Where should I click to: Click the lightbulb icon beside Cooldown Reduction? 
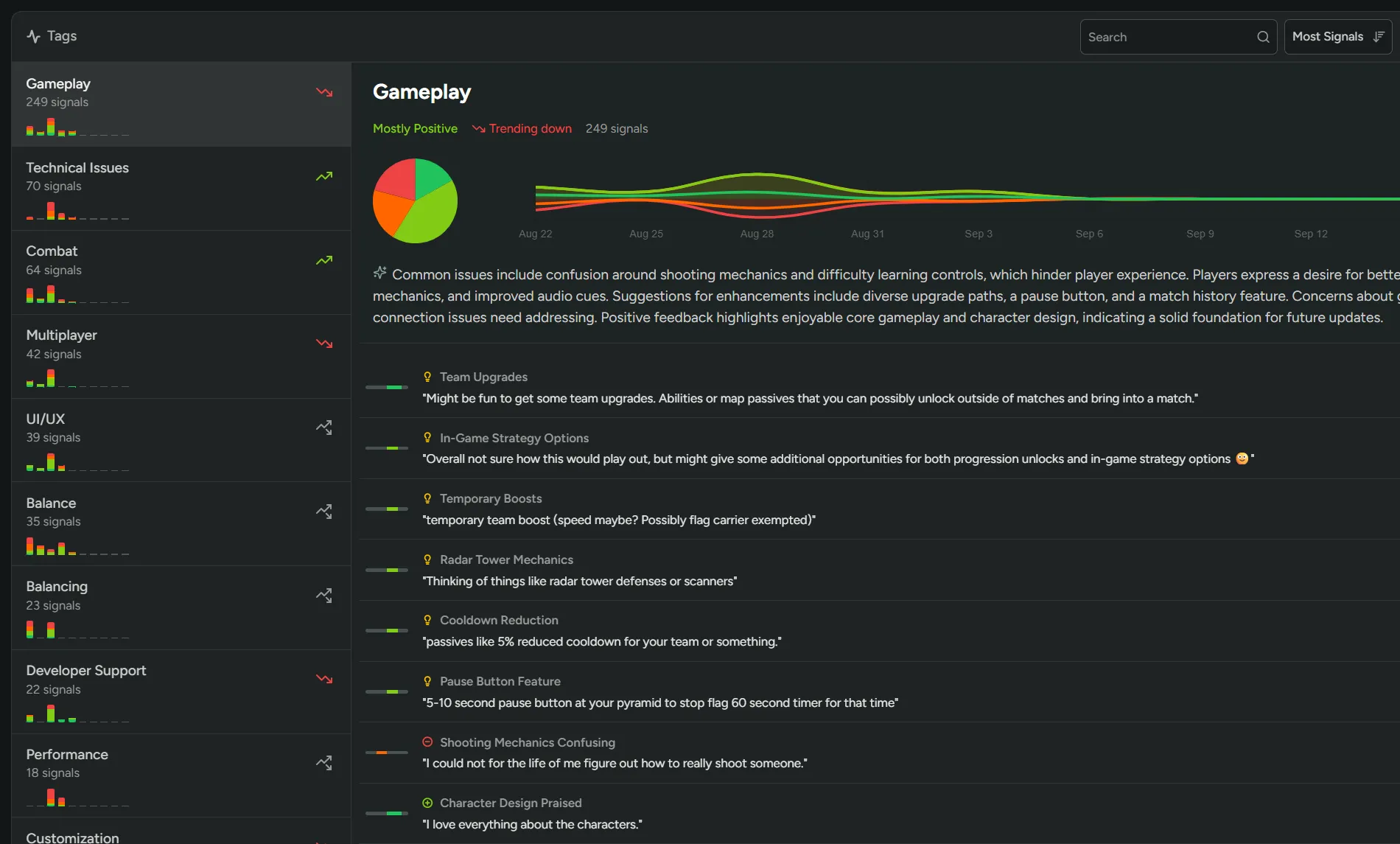pyautogui.click(x=427, y=620)
